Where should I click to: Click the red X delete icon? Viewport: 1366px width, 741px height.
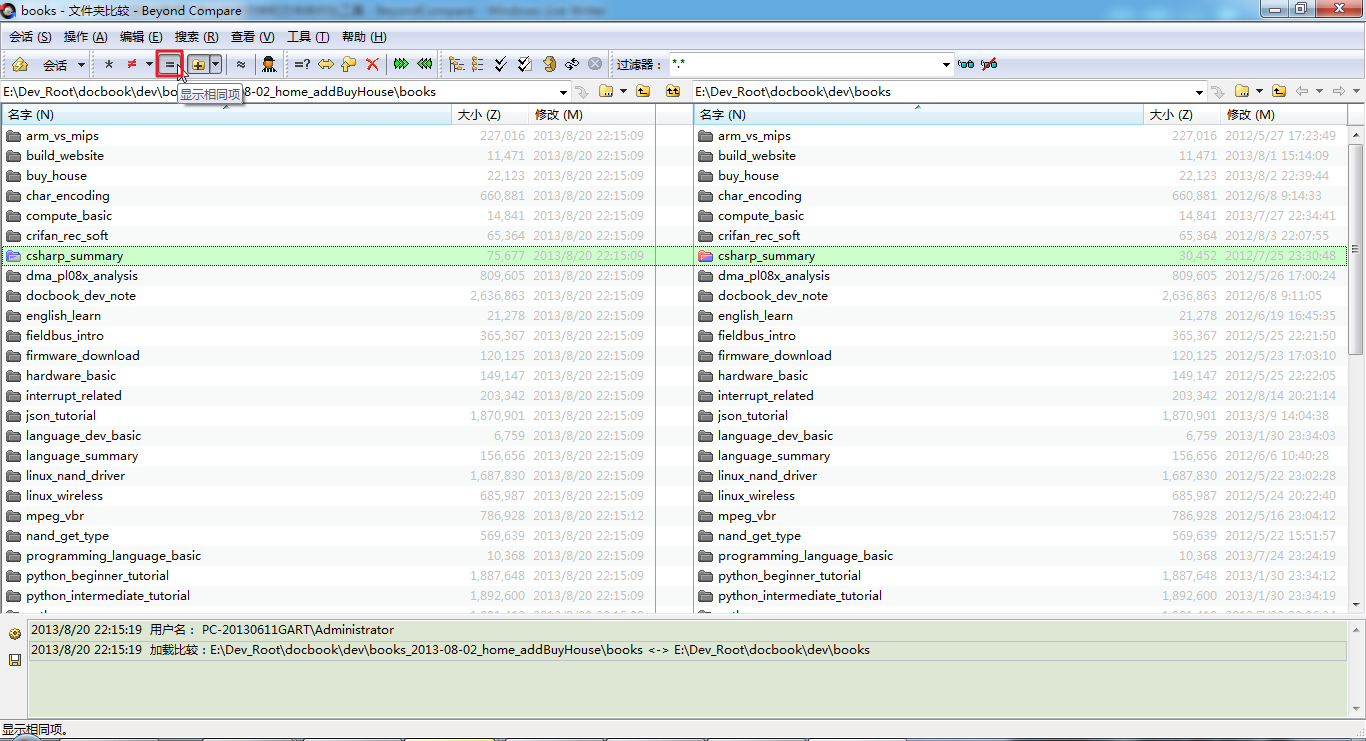[x=372, y=65]
